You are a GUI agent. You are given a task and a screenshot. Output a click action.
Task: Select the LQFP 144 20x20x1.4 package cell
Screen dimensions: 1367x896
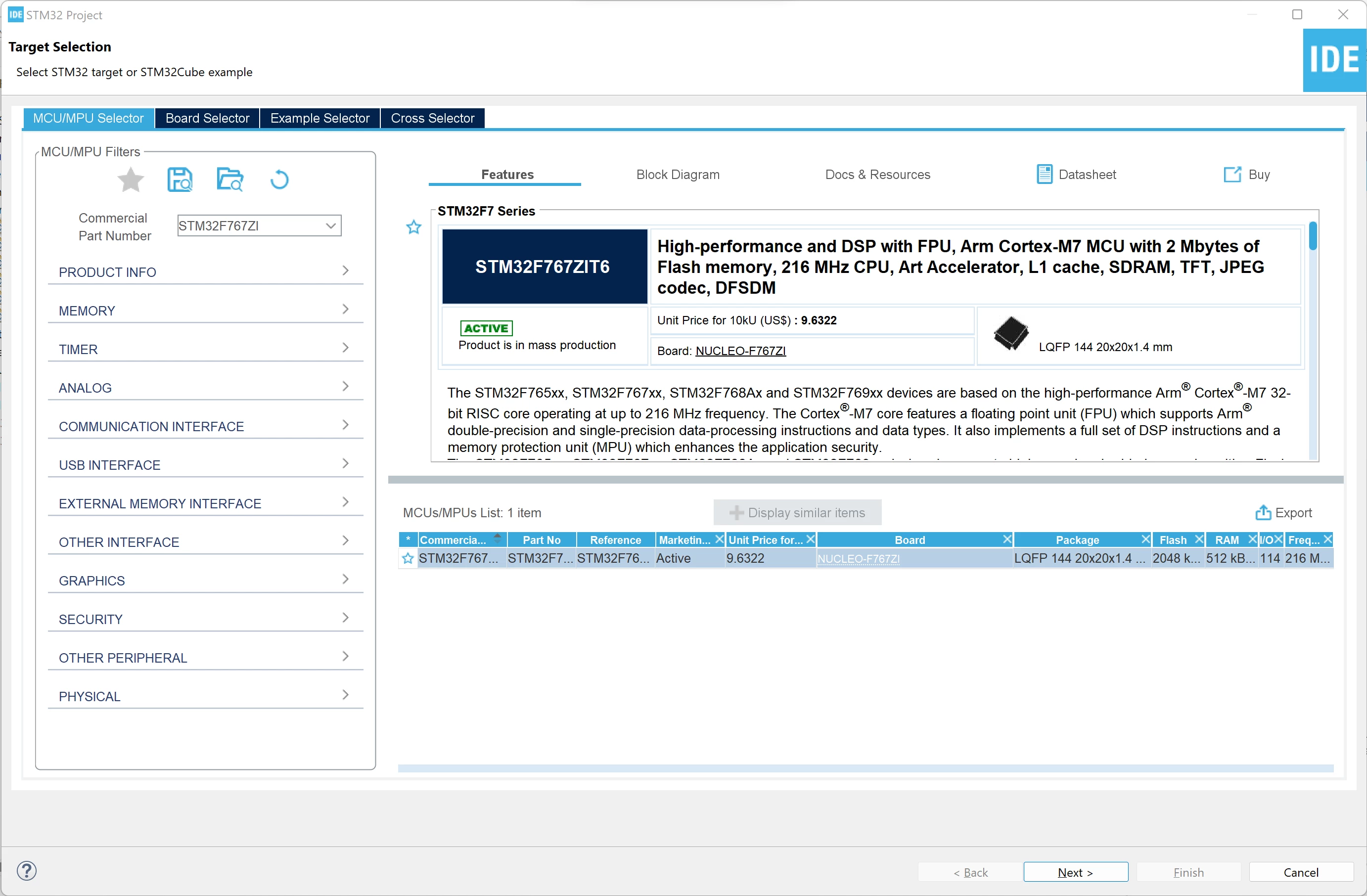(x=1082, y=558)
